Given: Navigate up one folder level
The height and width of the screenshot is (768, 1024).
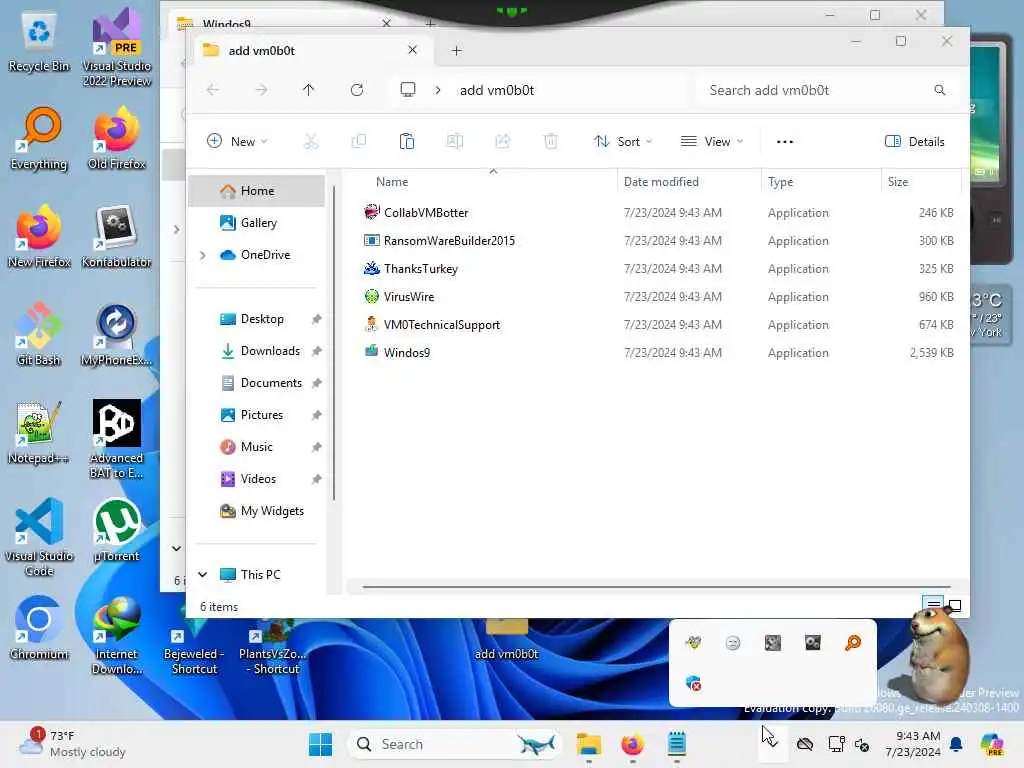Looking at the screenshot, I should click(x=308, y=89).
